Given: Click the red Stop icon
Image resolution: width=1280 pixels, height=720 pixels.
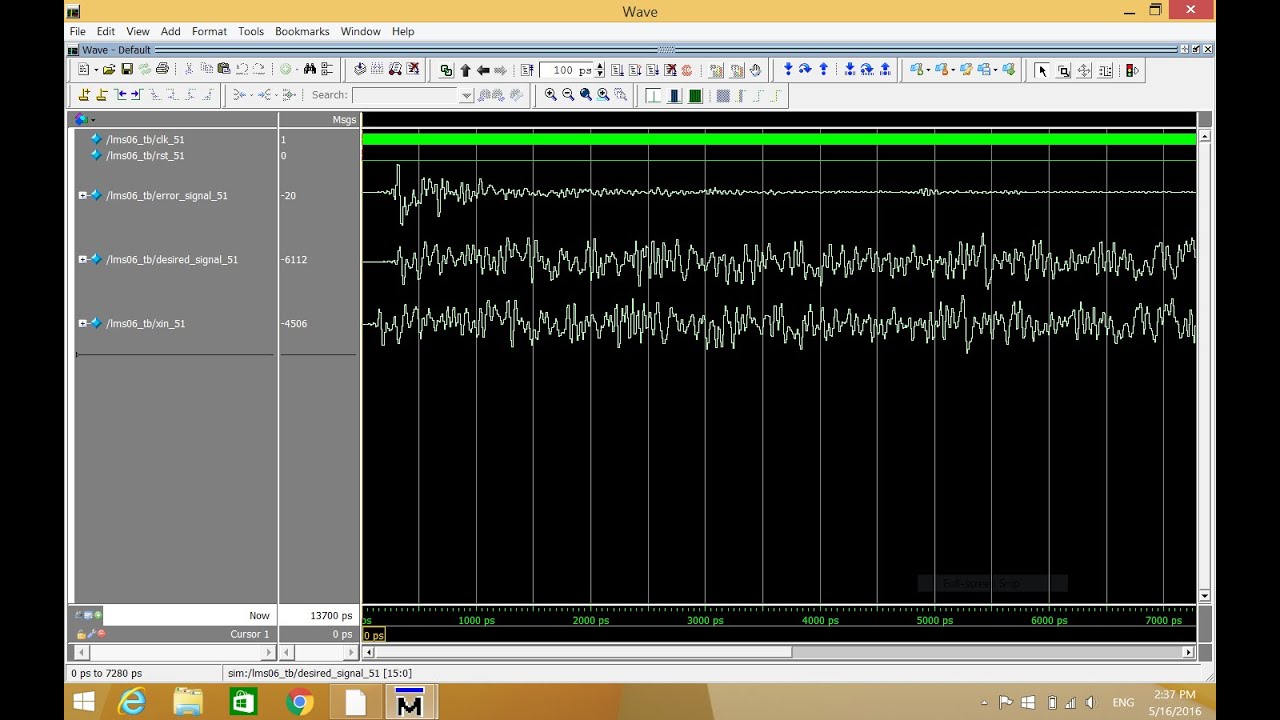Looking at the screenshot, I should 686,70.
